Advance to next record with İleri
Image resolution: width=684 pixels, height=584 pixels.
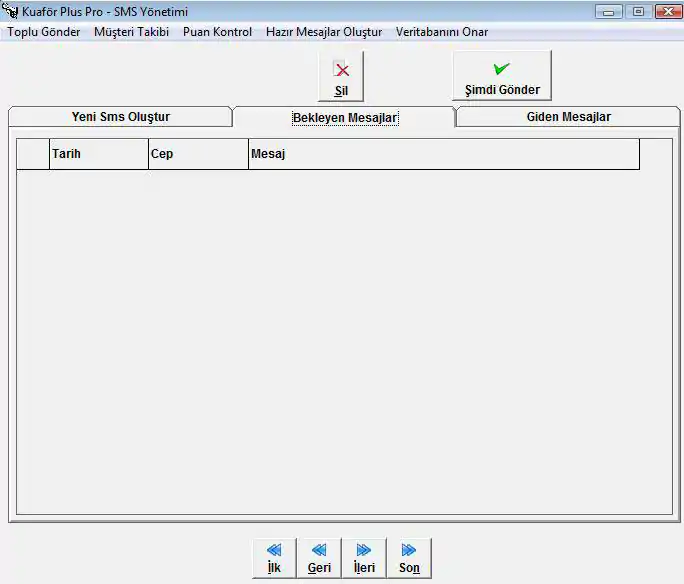coord(364,558)
